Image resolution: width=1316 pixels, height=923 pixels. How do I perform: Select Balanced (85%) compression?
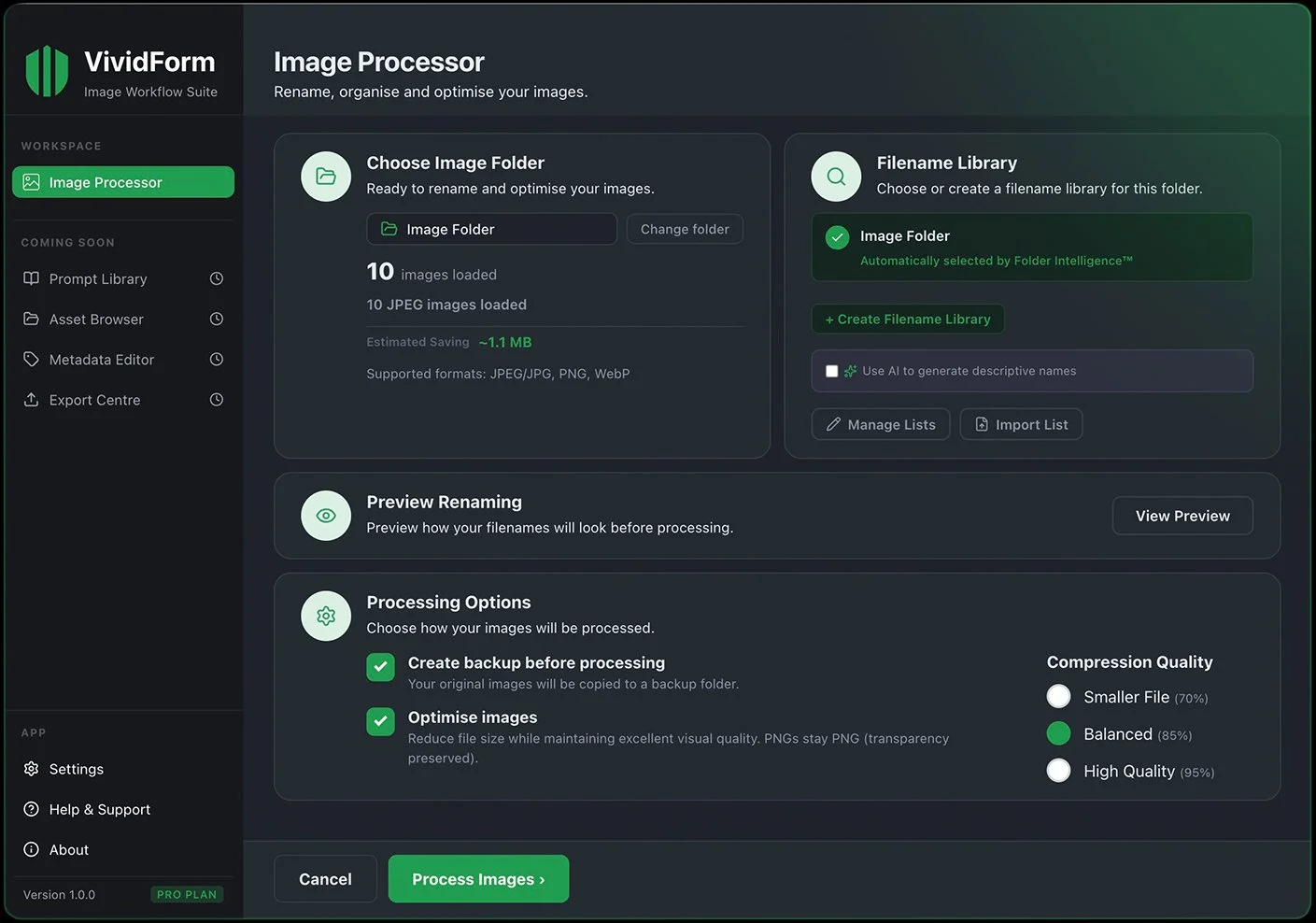click(1058, 733)
